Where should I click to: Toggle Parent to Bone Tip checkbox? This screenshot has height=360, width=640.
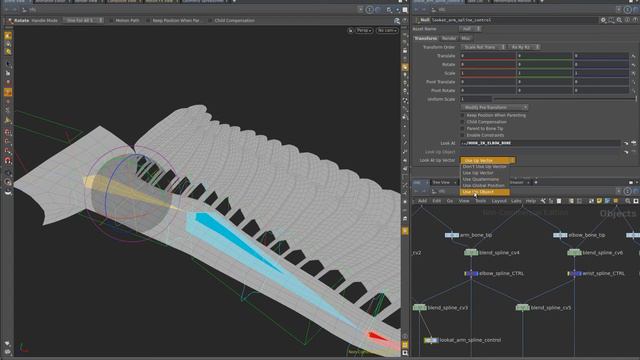point(462,129)
